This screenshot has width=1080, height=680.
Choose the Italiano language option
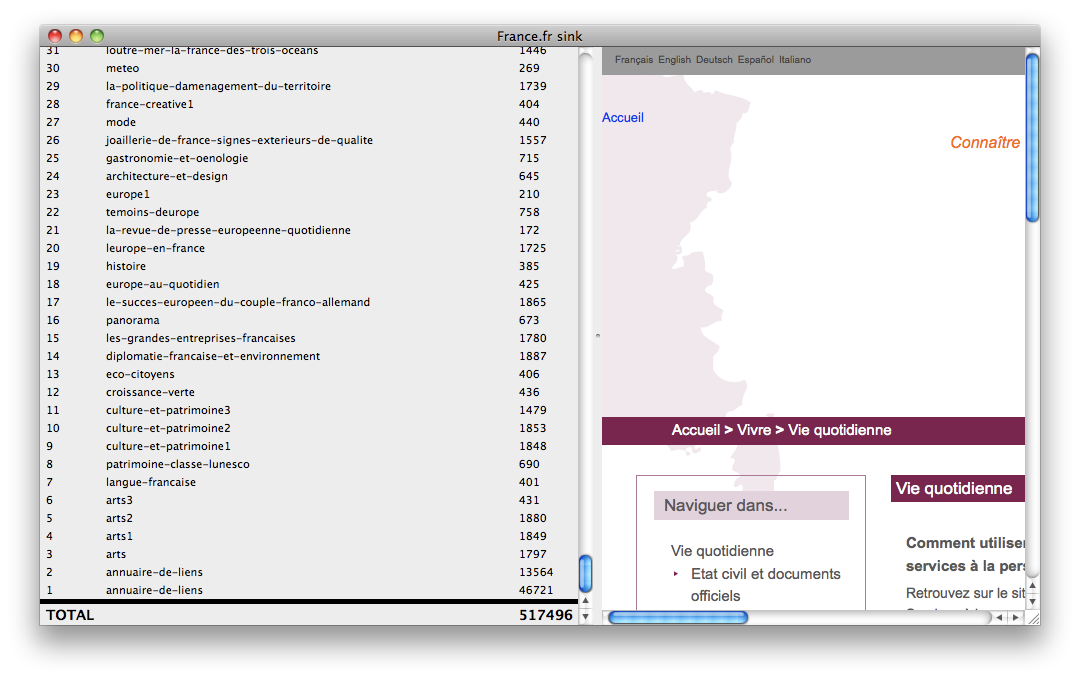pos(795,60)
